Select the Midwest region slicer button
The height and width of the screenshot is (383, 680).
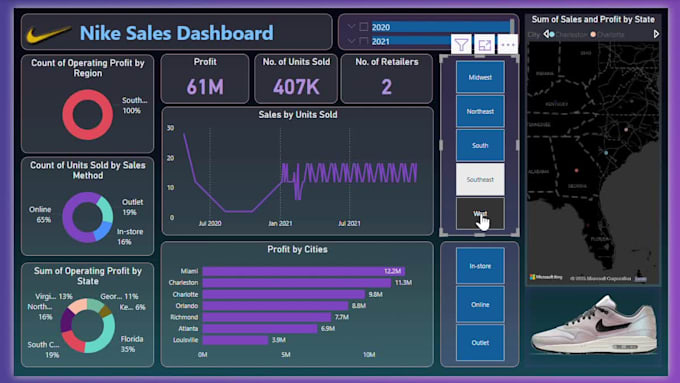click(x=480, y=77)
